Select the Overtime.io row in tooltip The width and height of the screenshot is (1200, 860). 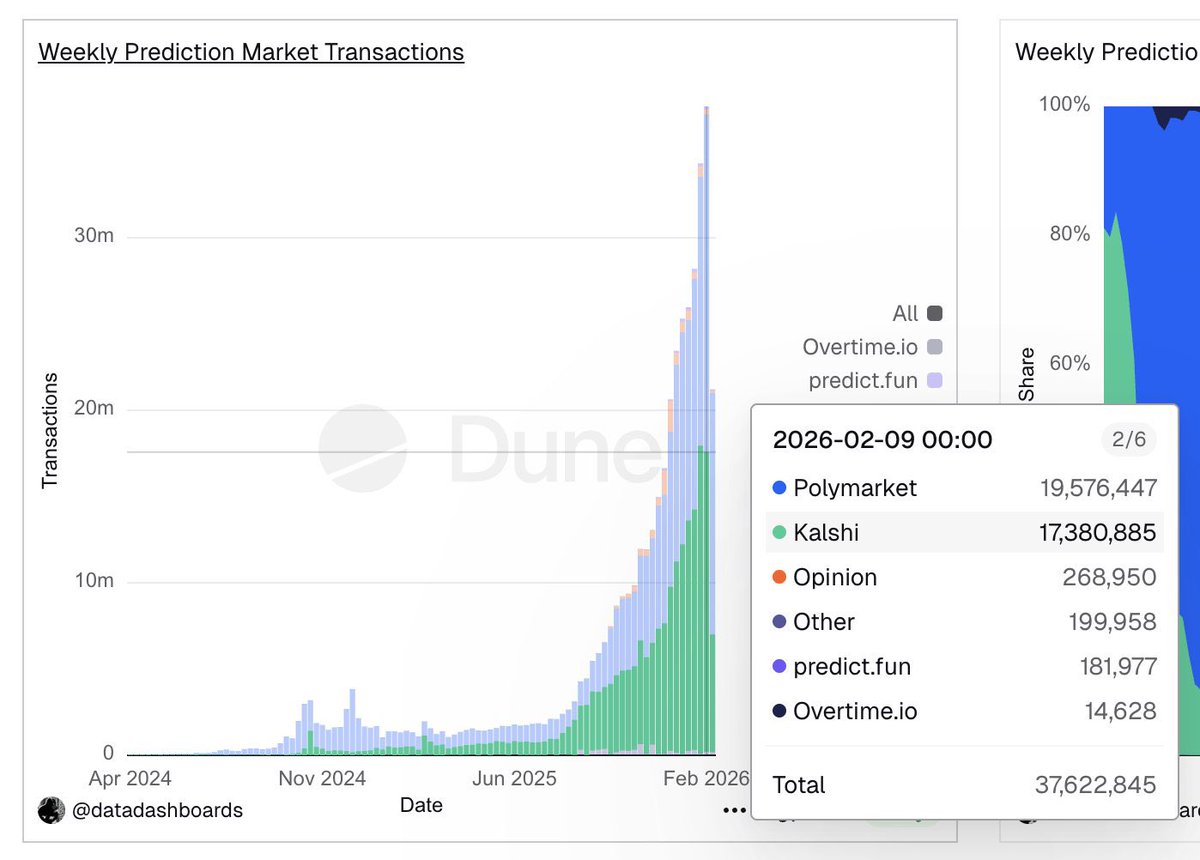965,712
